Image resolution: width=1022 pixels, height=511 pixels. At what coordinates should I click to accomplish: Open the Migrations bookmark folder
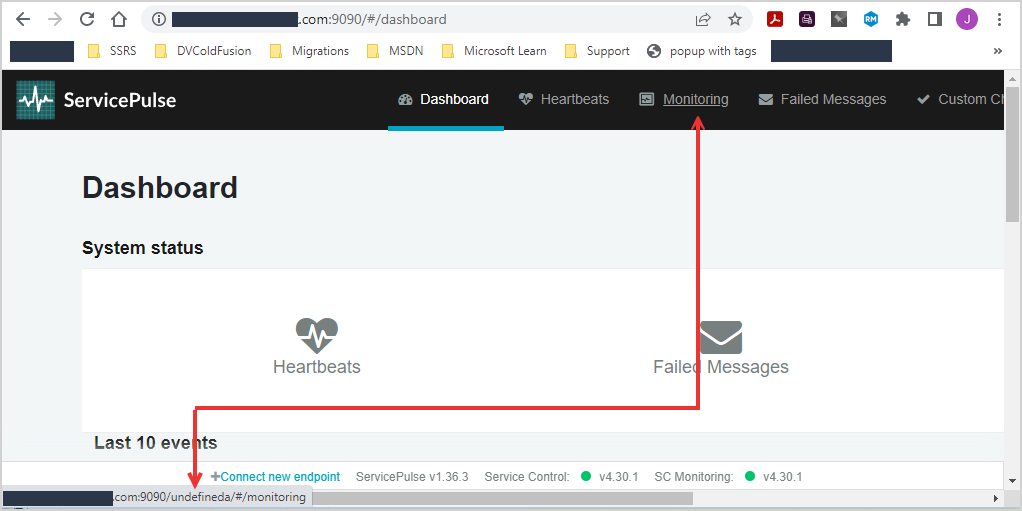(310, 51)
